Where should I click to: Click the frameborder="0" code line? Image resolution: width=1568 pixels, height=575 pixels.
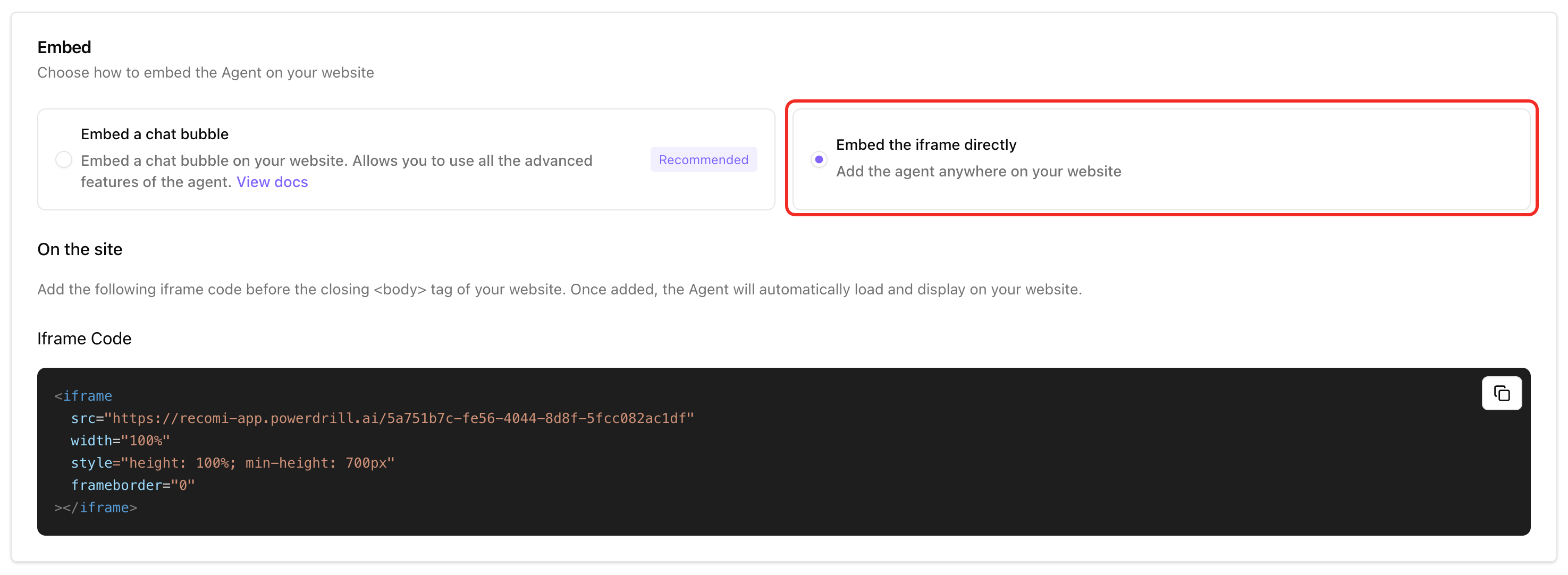tap(133, 486)
